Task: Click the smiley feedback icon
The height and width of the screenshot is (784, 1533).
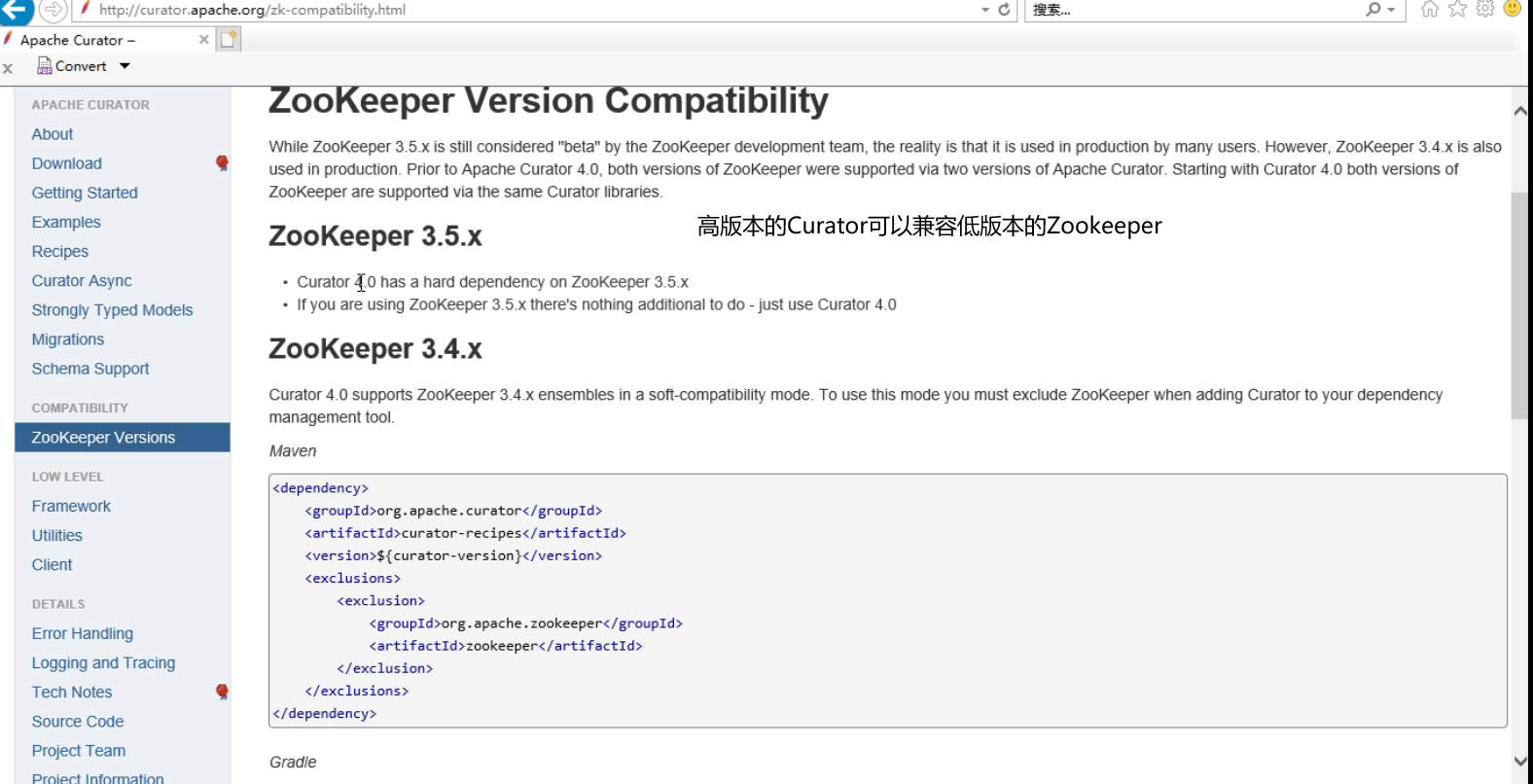Action: [x=1513, y=9]
